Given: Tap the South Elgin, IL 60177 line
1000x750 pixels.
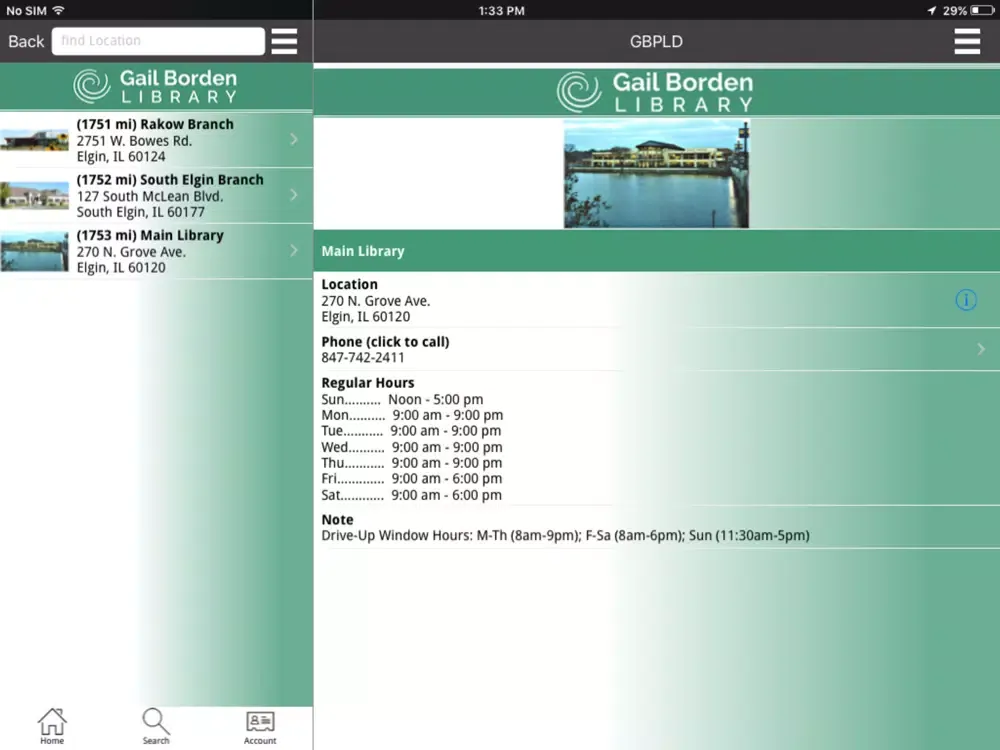Looking at the screenshot, I should [140, 212].
